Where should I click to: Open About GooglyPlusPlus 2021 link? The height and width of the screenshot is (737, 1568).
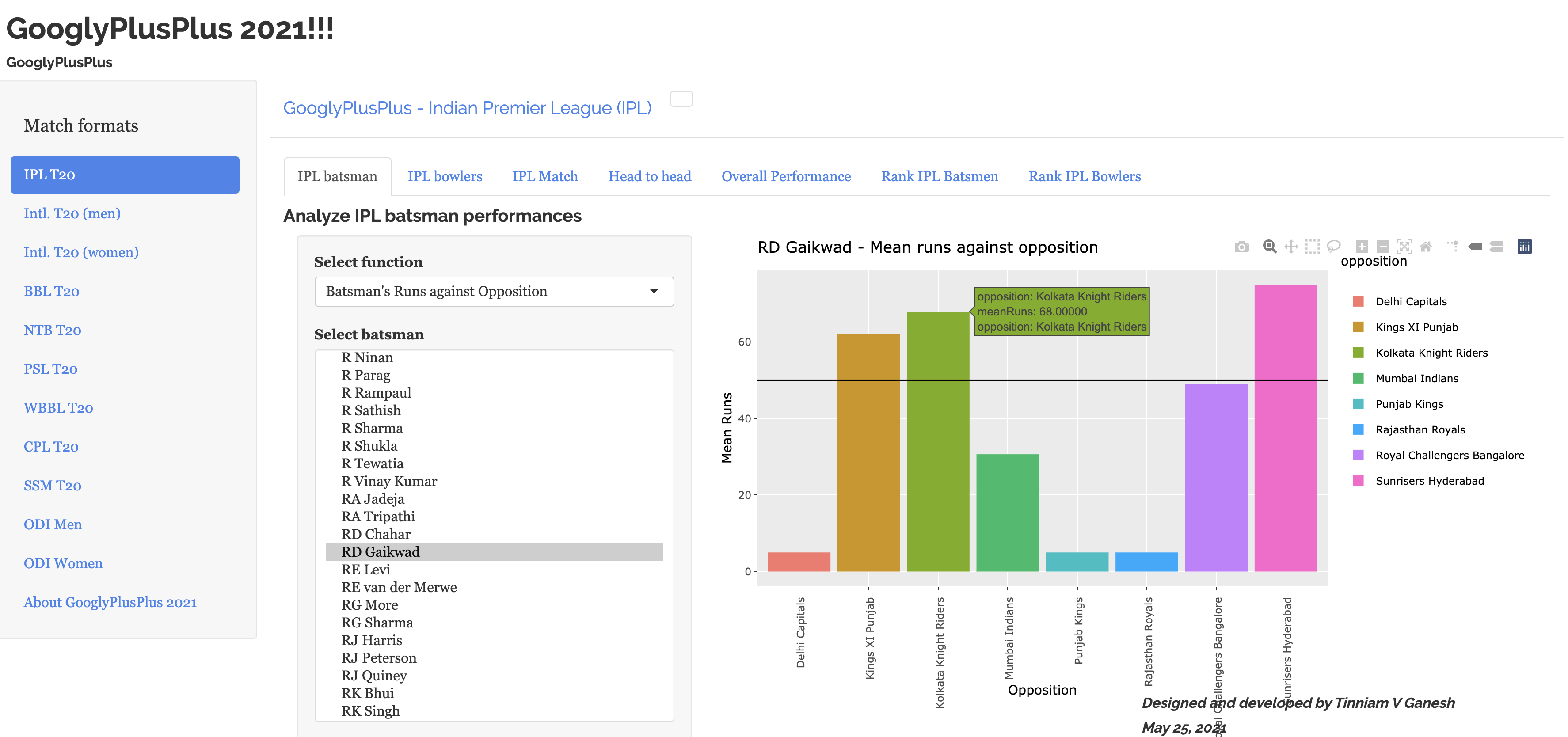110,603
